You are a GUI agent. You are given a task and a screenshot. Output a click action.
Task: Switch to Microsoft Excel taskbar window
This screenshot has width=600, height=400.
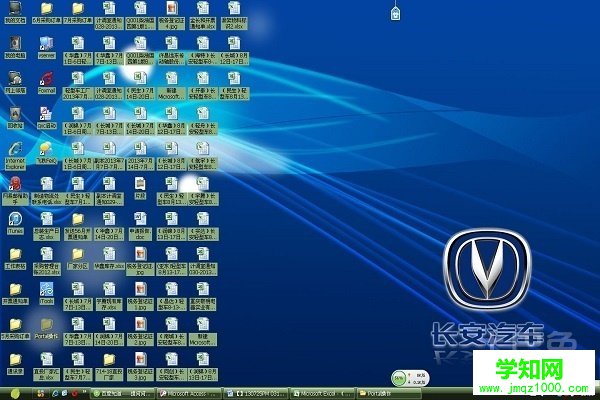(322, 393)
